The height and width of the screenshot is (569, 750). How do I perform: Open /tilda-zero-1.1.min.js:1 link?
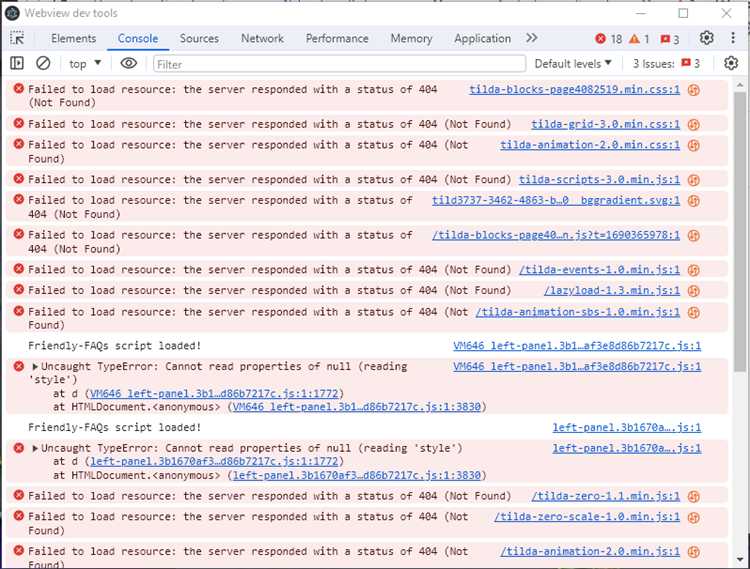coord(606,496)
